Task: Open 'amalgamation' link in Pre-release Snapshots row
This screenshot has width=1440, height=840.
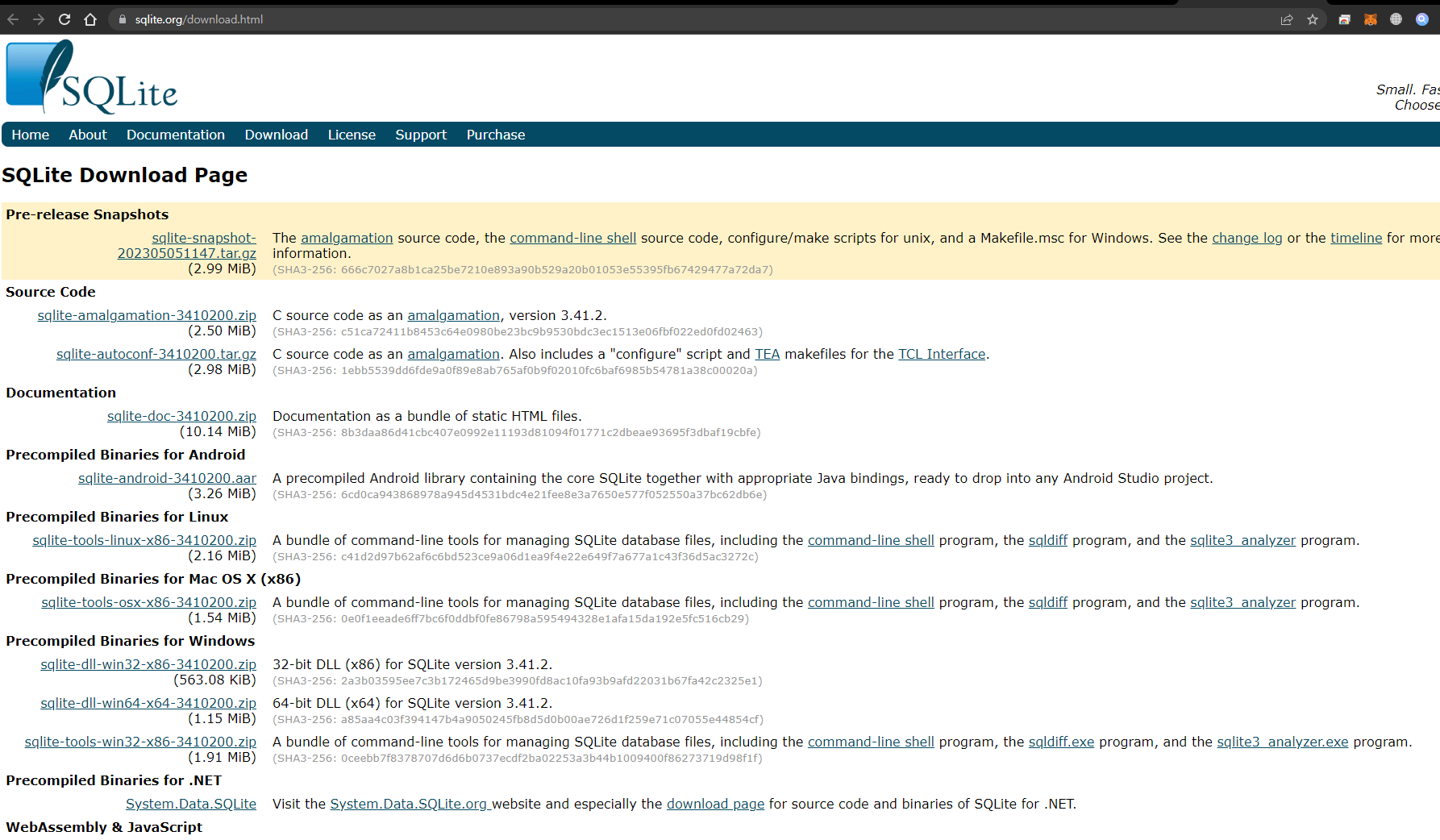Action: click(347, 238)
